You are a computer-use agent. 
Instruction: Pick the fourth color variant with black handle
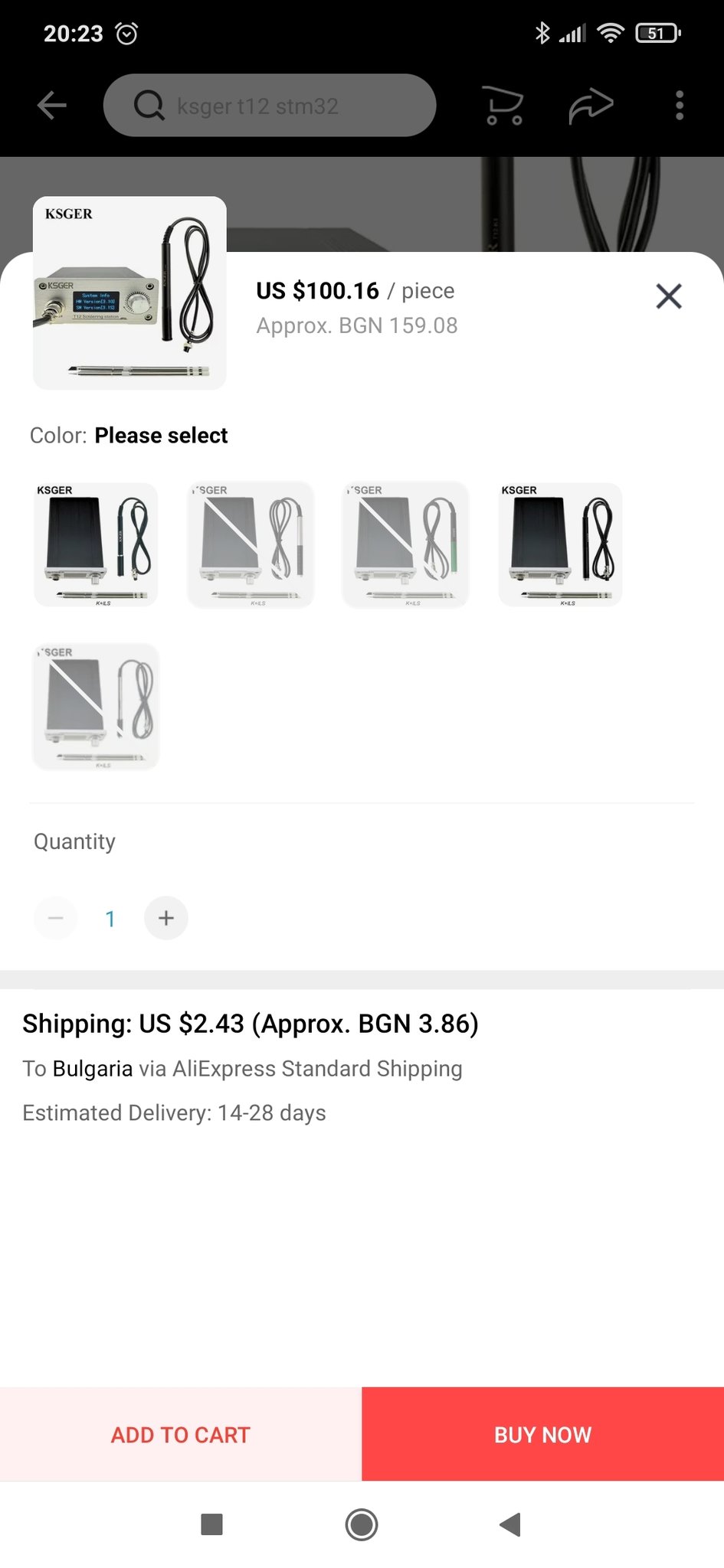pos(560,544)
